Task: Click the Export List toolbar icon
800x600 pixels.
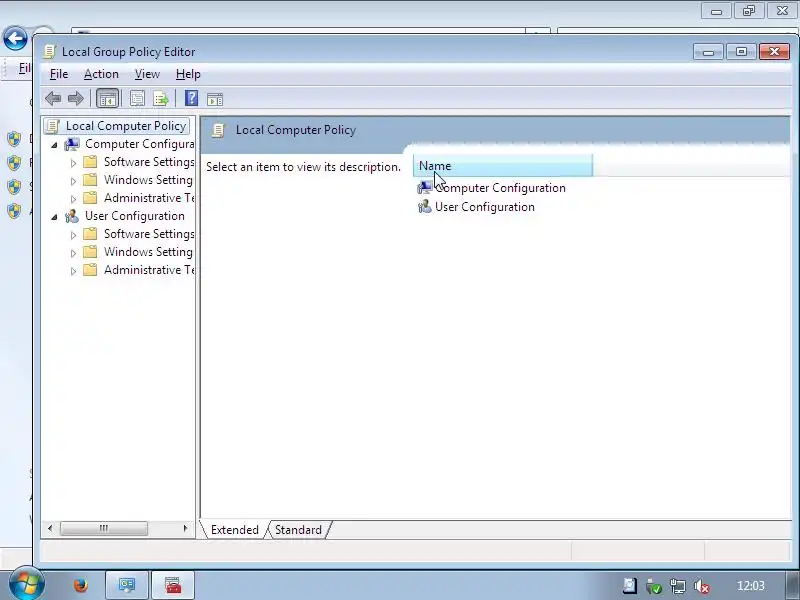Action: pyautogui.click(x=161, y=98)
